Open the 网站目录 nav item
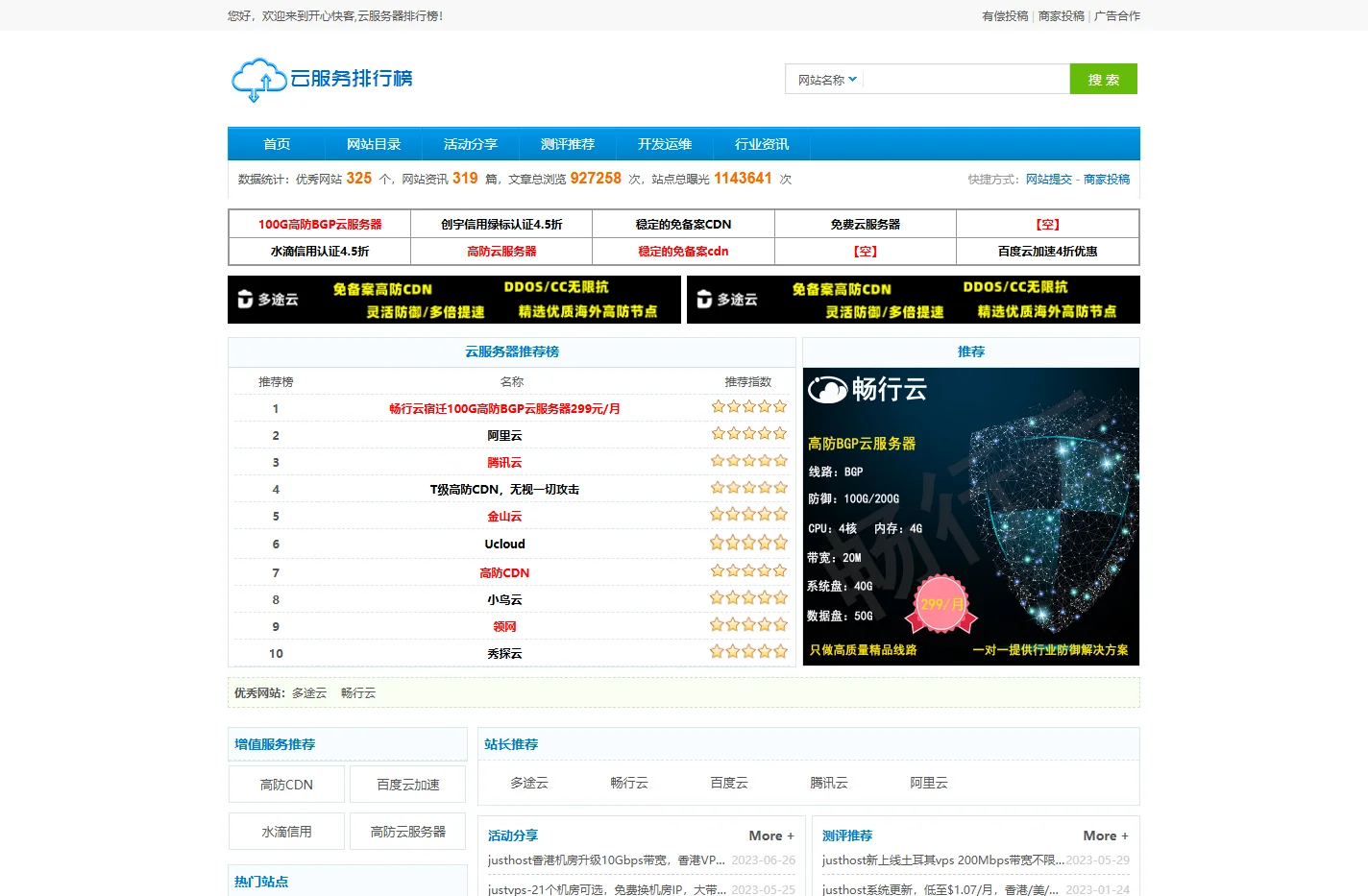Image resolution: width=1368 pixels, height=896 pixels. point(374,144)
